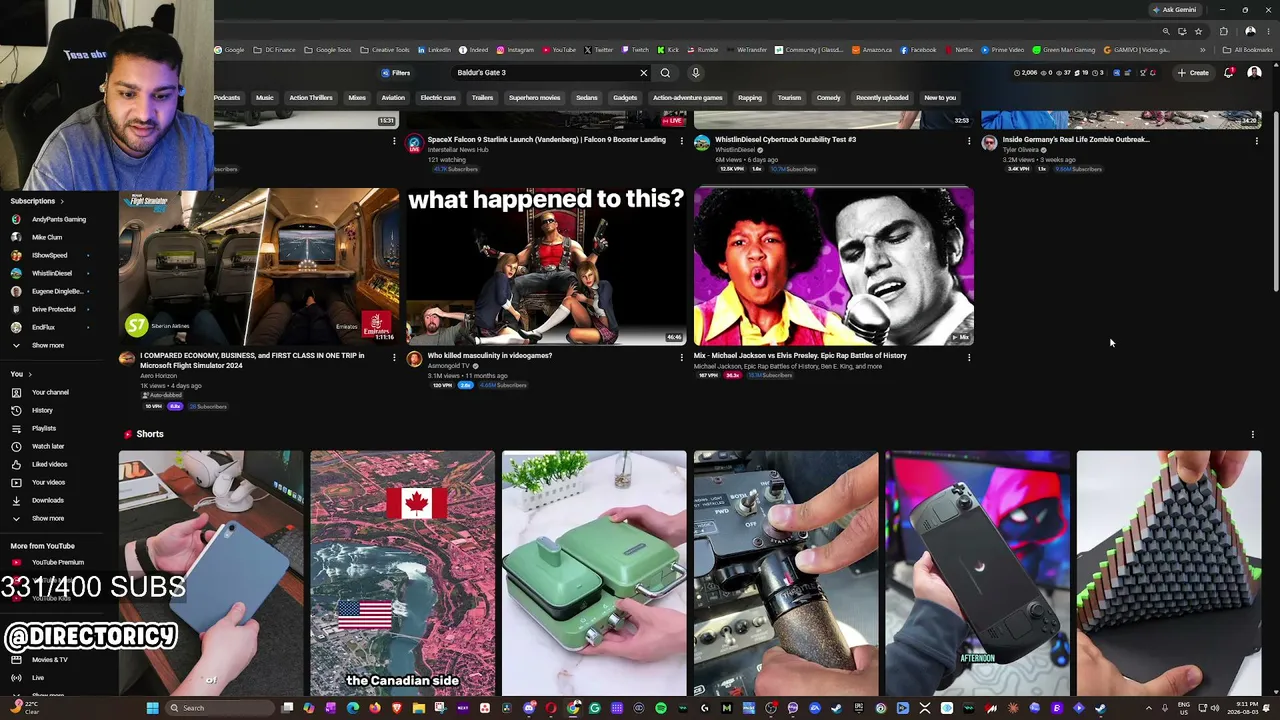Click Ask Gemini in the title bar

1174,10
